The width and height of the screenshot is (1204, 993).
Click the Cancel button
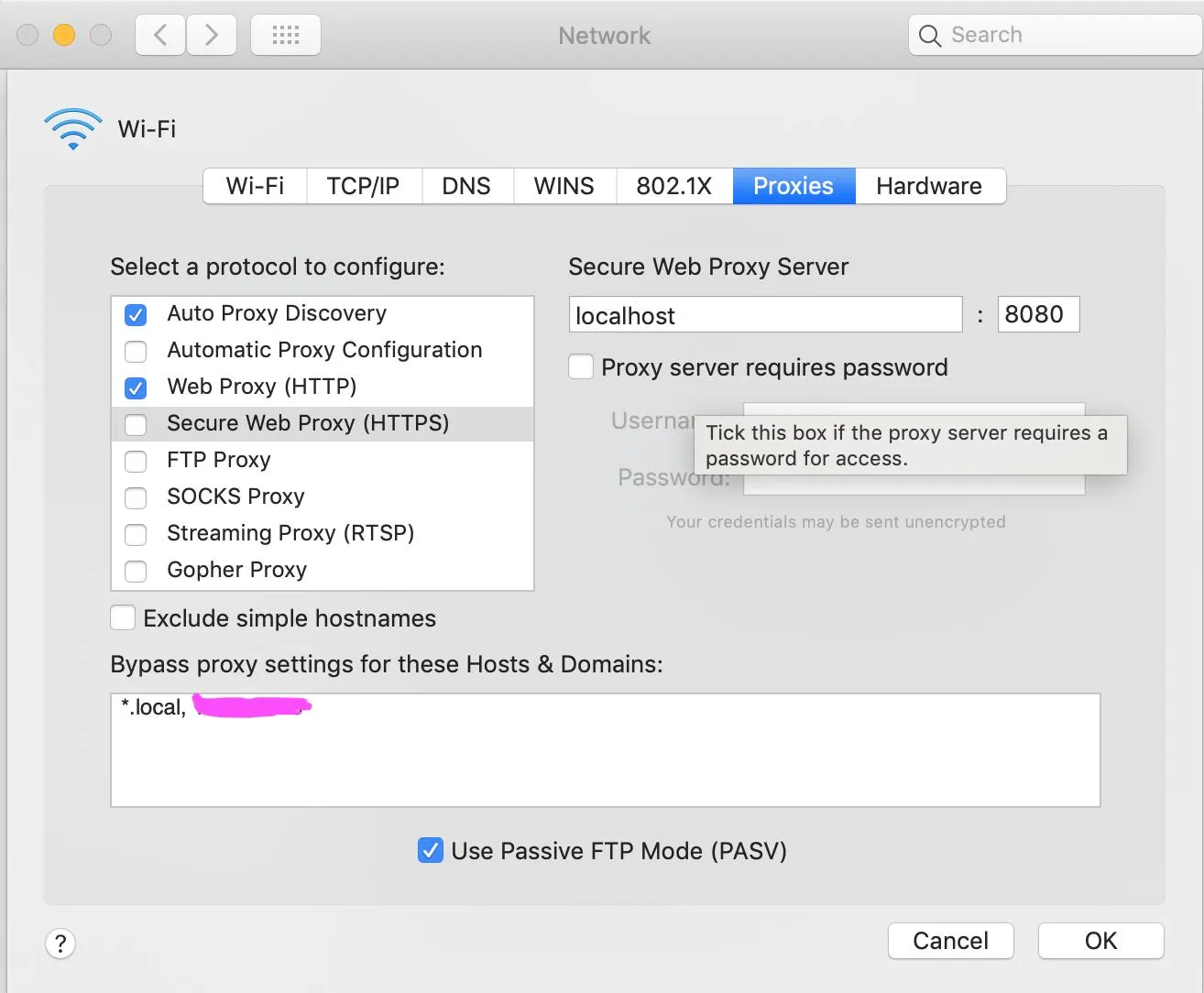(950, 941)
